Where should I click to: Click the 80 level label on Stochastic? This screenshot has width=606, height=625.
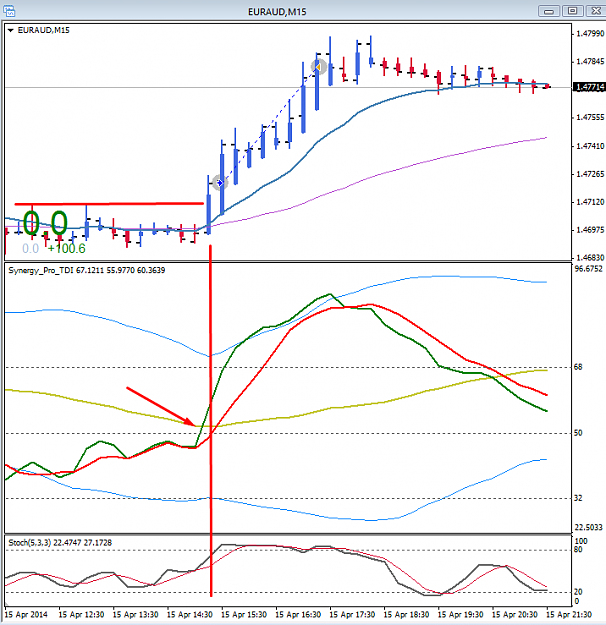click(578, 550)
